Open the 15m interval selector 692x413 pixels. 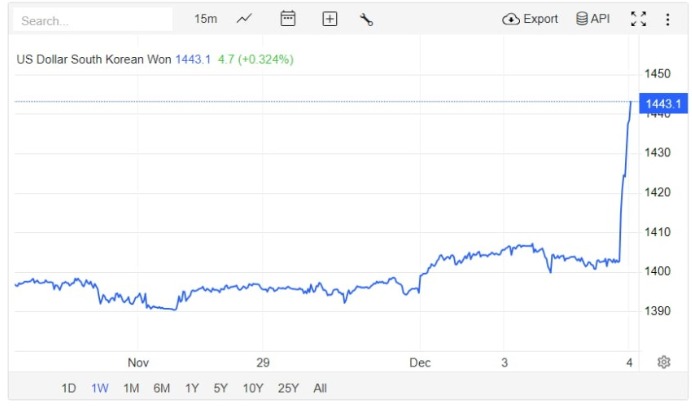[x=206, y=19]
